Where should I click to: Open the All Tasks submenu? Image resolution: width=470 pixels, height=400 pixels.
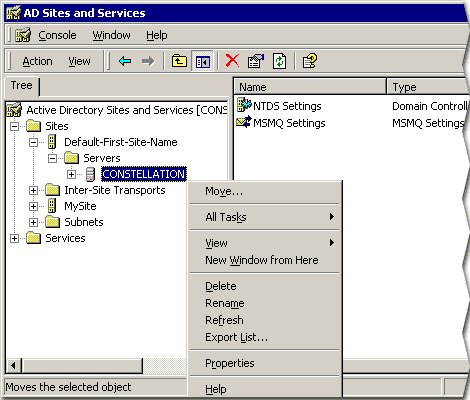coord(264,217)
